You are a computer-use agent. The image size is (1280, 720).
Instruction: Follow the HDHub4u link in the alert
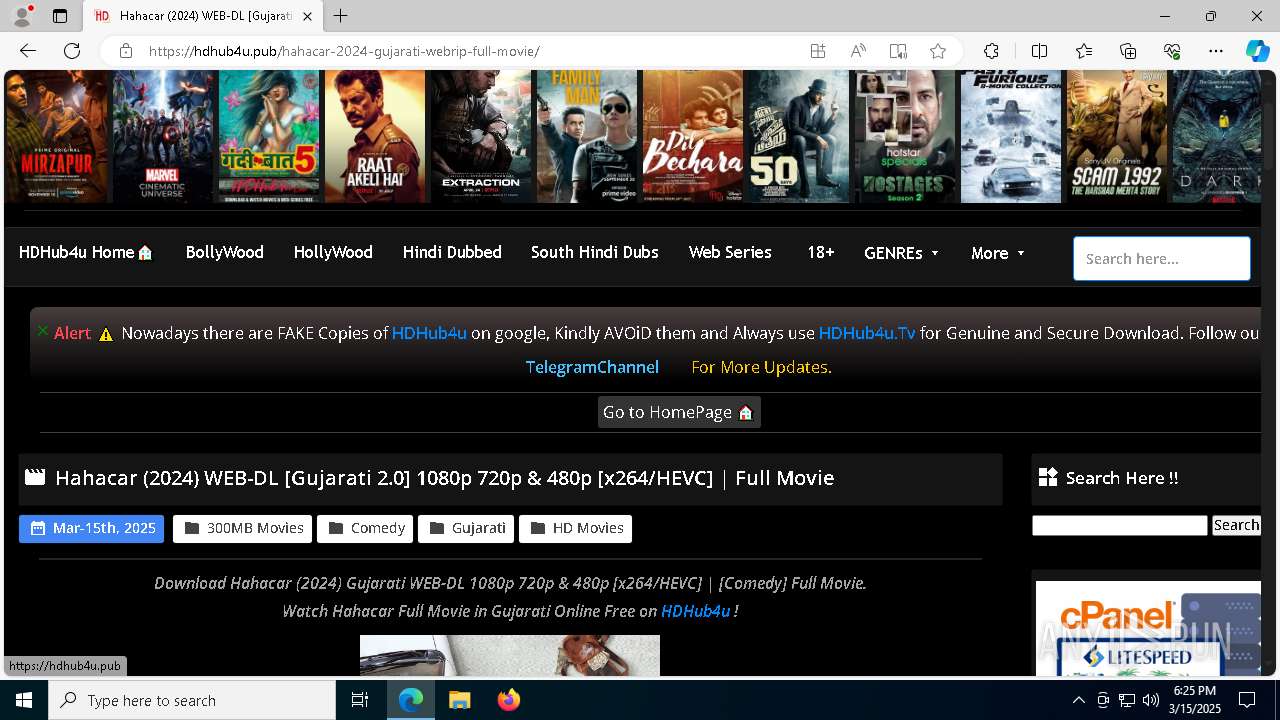(429, 333)
